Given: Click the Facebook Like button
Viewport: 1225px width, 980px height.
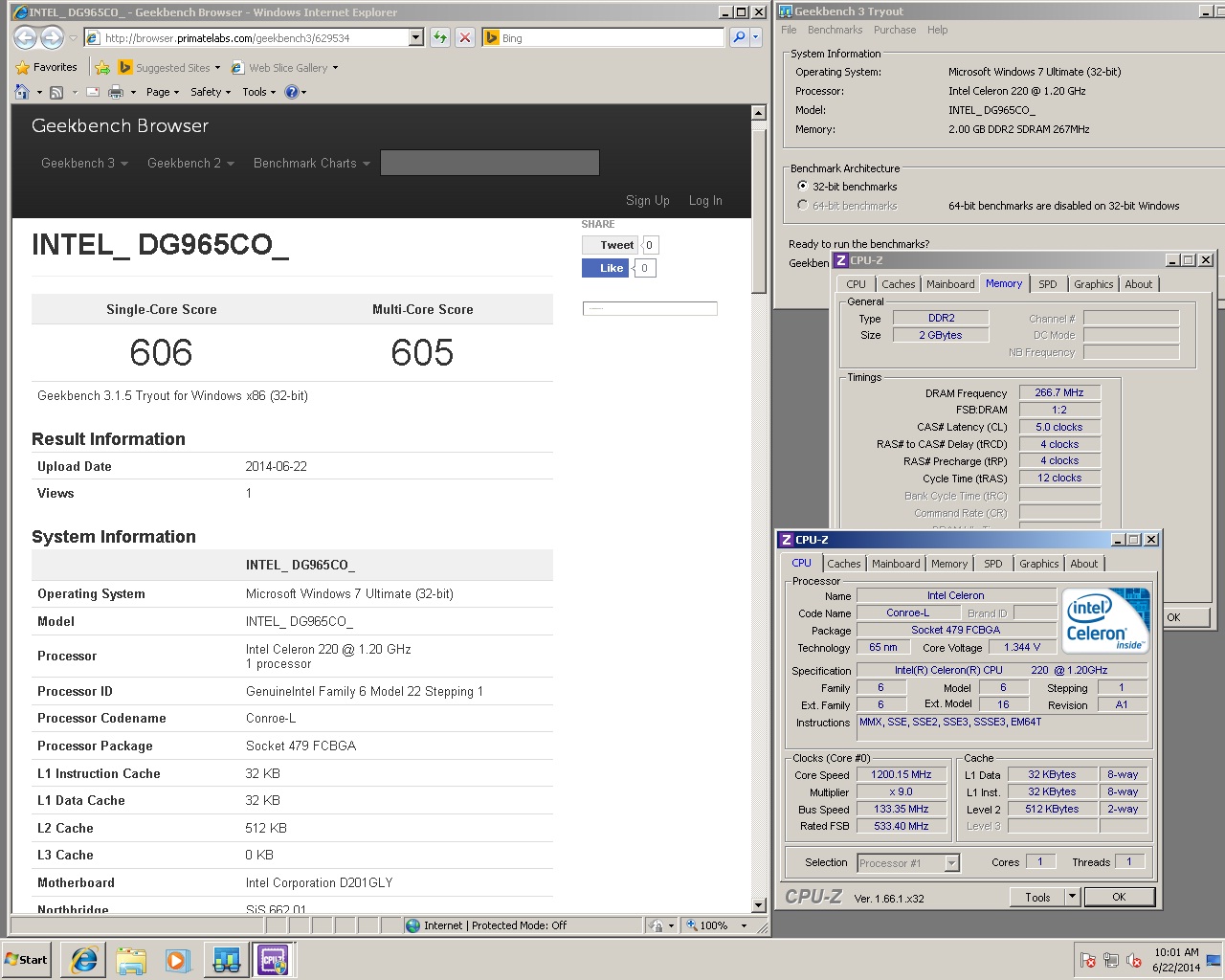Looking at the screenshot, I should [x=604, y=268].
